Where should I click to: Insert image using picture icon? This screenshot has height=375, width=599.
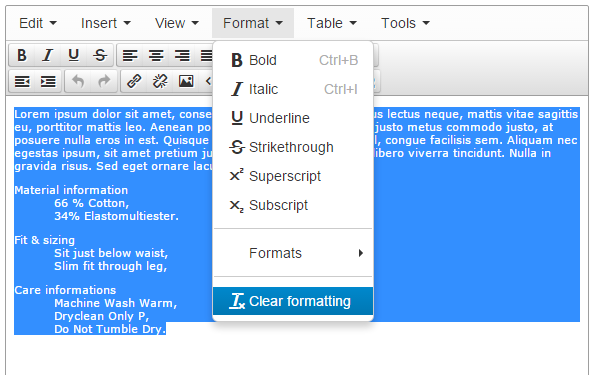coord(186,81)
